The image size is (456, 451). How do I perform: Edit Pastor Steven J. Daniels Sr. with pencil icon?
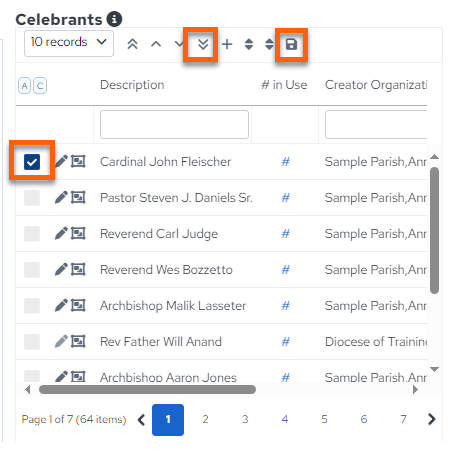[61, 197]
